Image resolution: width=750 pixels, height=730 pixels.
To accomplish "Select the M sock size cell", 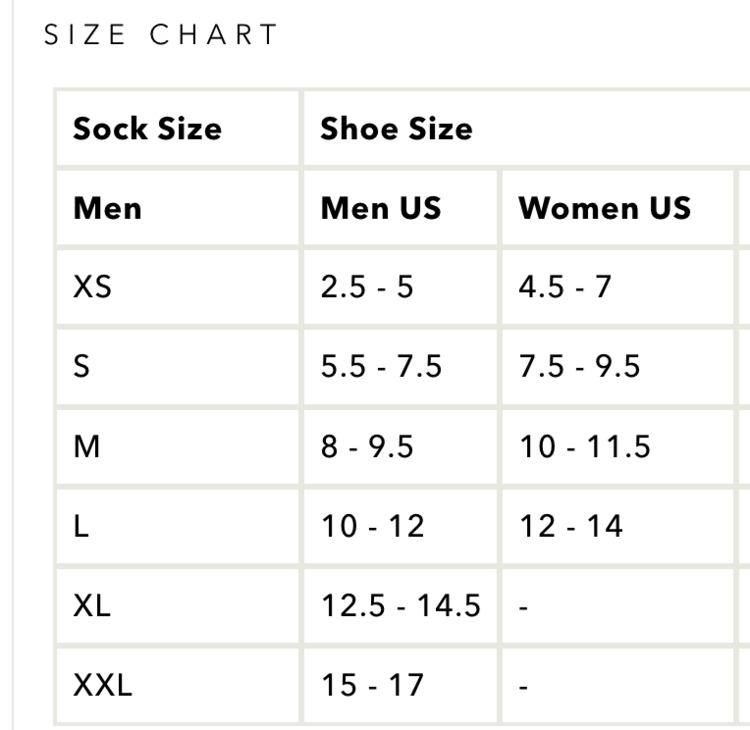I will [x=87, y=446].
